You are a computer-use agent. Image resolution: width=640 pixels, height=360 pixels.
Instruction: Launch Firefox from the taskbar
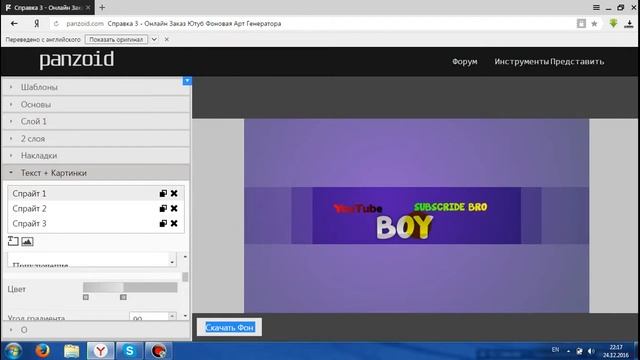click(x=42, y=351)
